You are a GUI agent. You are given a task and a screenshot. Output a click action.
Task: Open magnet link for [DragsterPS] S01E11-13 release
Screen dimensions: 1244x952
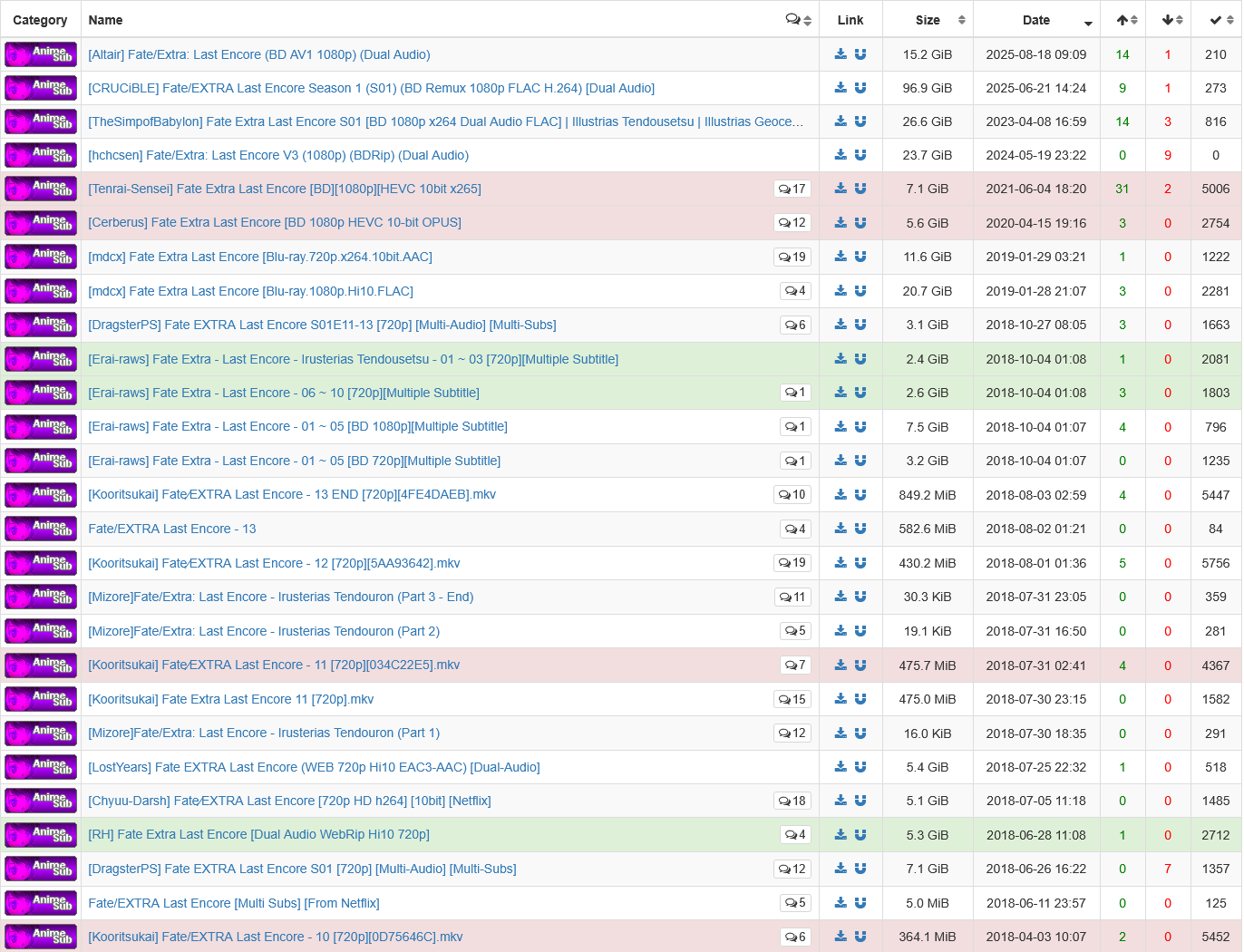point(860,325)
